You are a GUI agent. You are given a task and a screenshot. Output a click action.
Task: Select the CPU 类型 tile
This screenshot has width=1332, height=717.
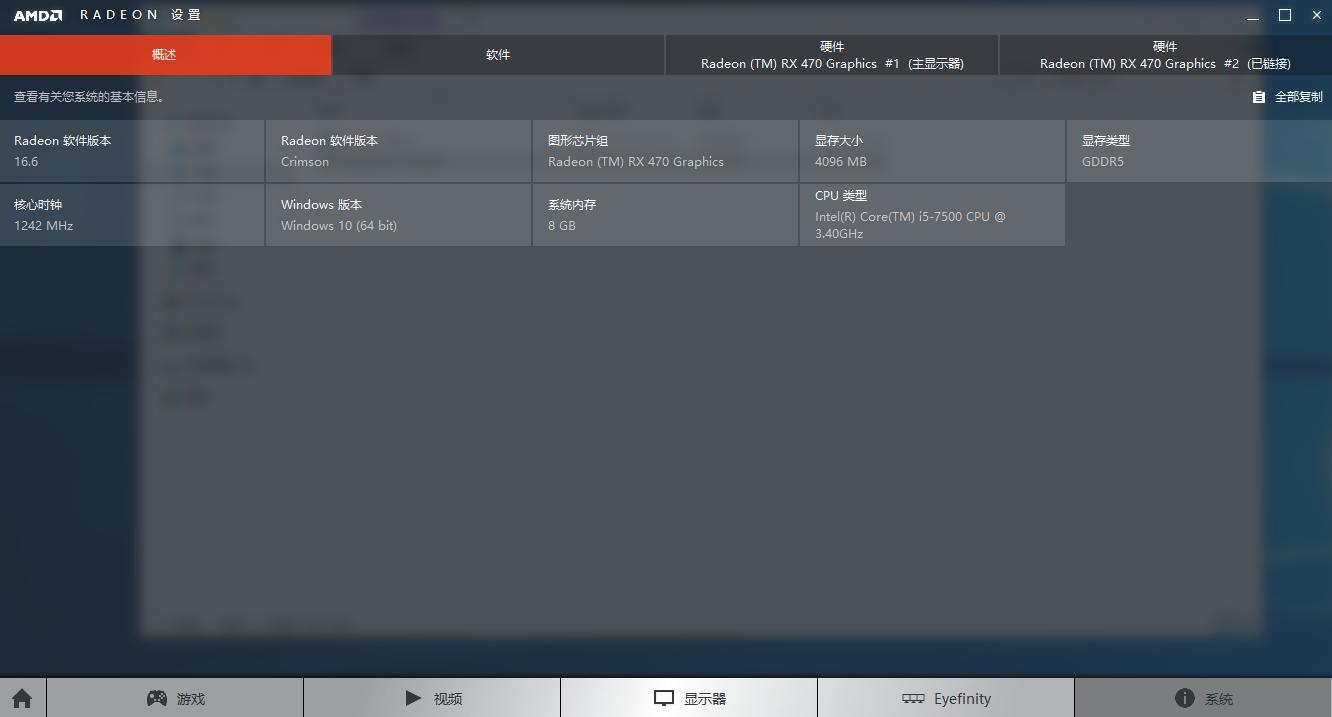(932, 215)
